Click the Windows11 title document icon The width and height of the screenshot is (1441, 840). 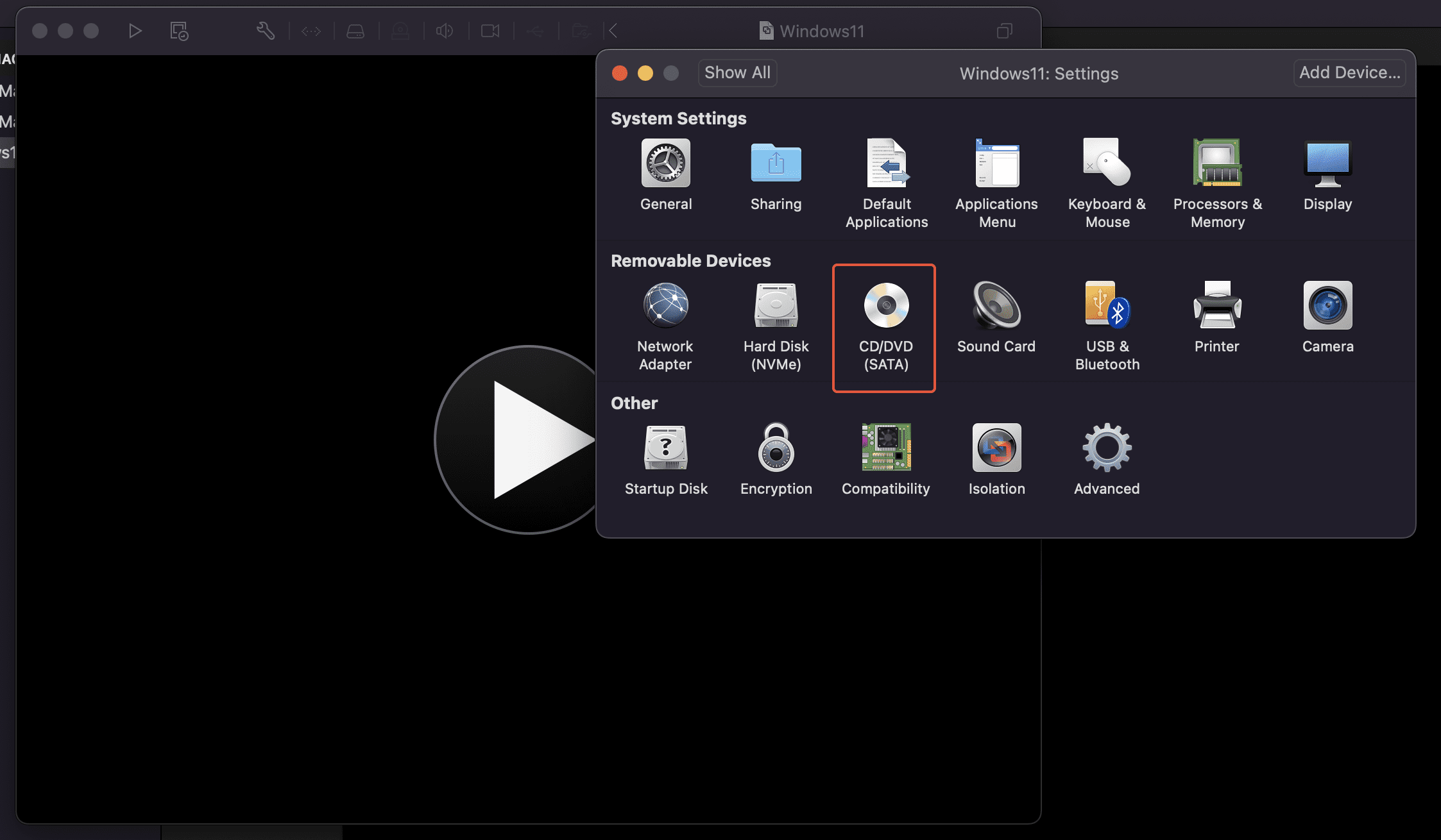(766, 31)
